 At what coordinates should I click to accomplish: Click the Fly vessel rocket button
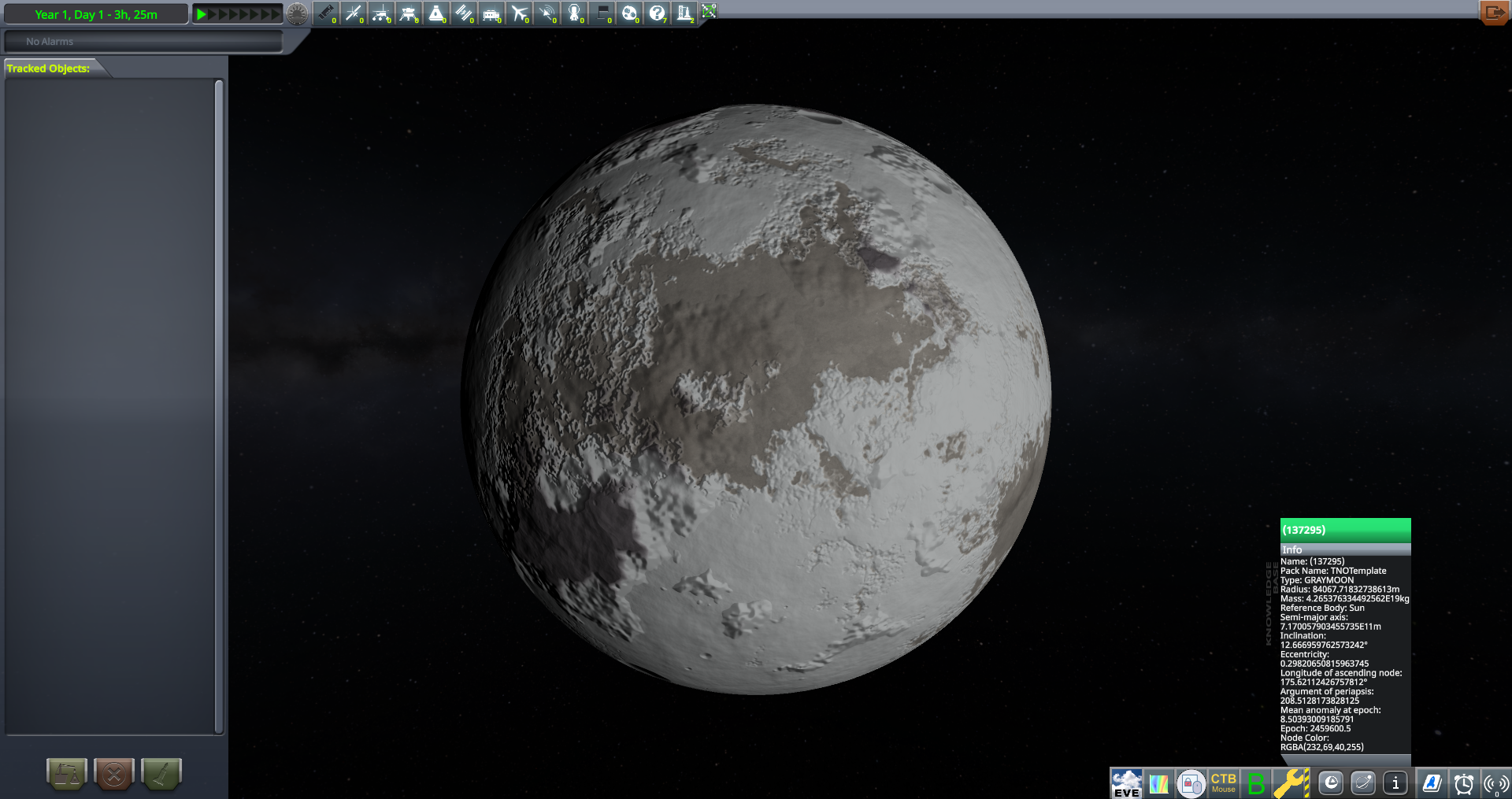(161, 774)
